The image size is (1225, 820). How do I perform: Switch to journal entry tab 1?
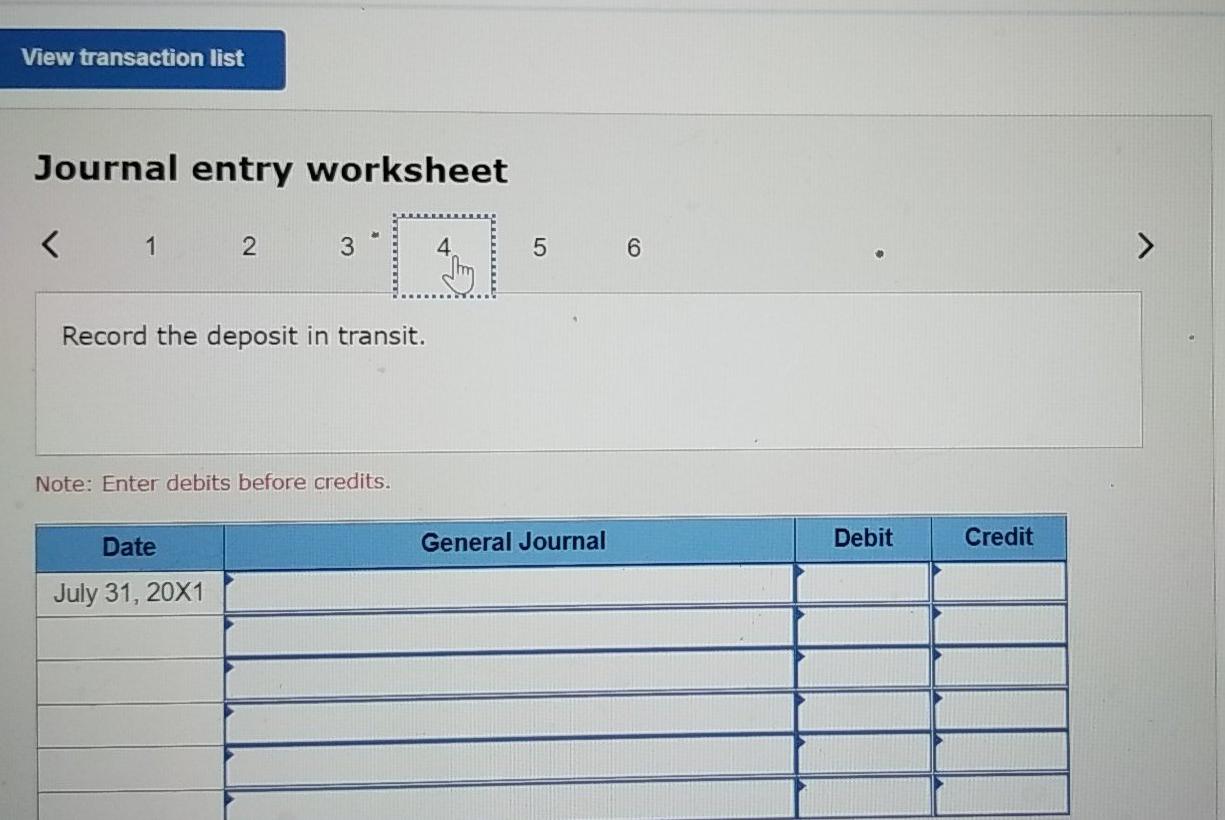click(x=150, y=246)
